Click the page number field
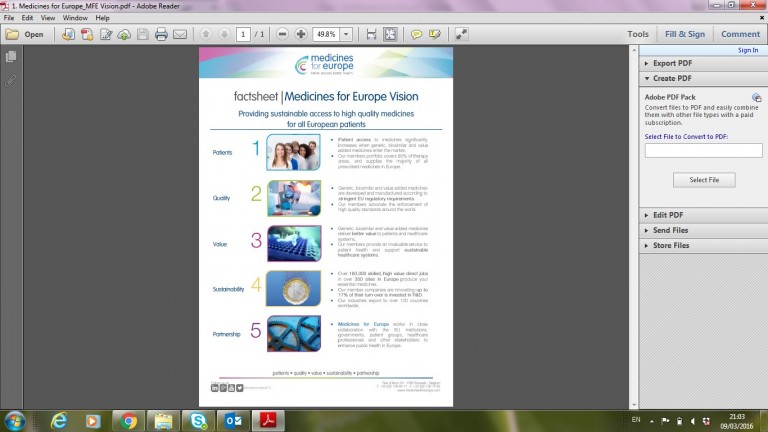 (x=243, y=34)
